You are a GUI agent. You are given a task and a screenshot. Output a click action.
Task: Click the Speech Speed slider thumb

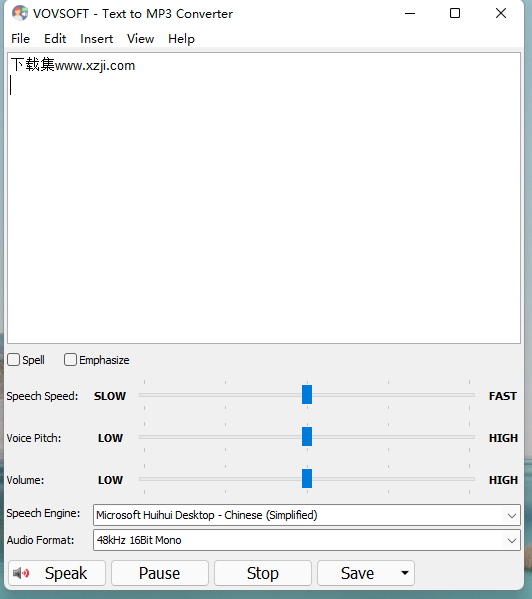coord(307,395)
